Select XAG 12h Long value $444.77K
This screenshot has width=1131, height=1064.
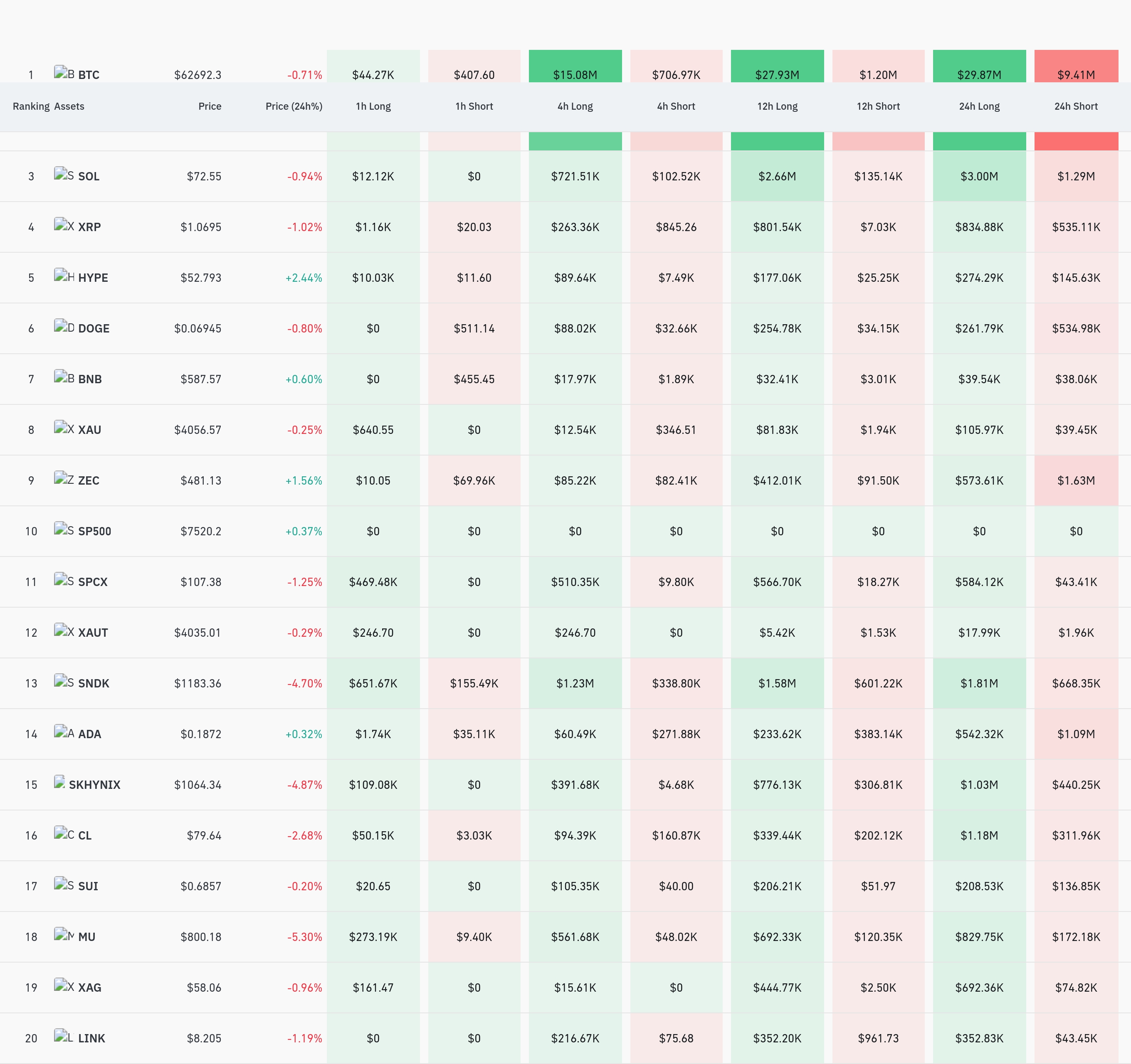[777, 987]
